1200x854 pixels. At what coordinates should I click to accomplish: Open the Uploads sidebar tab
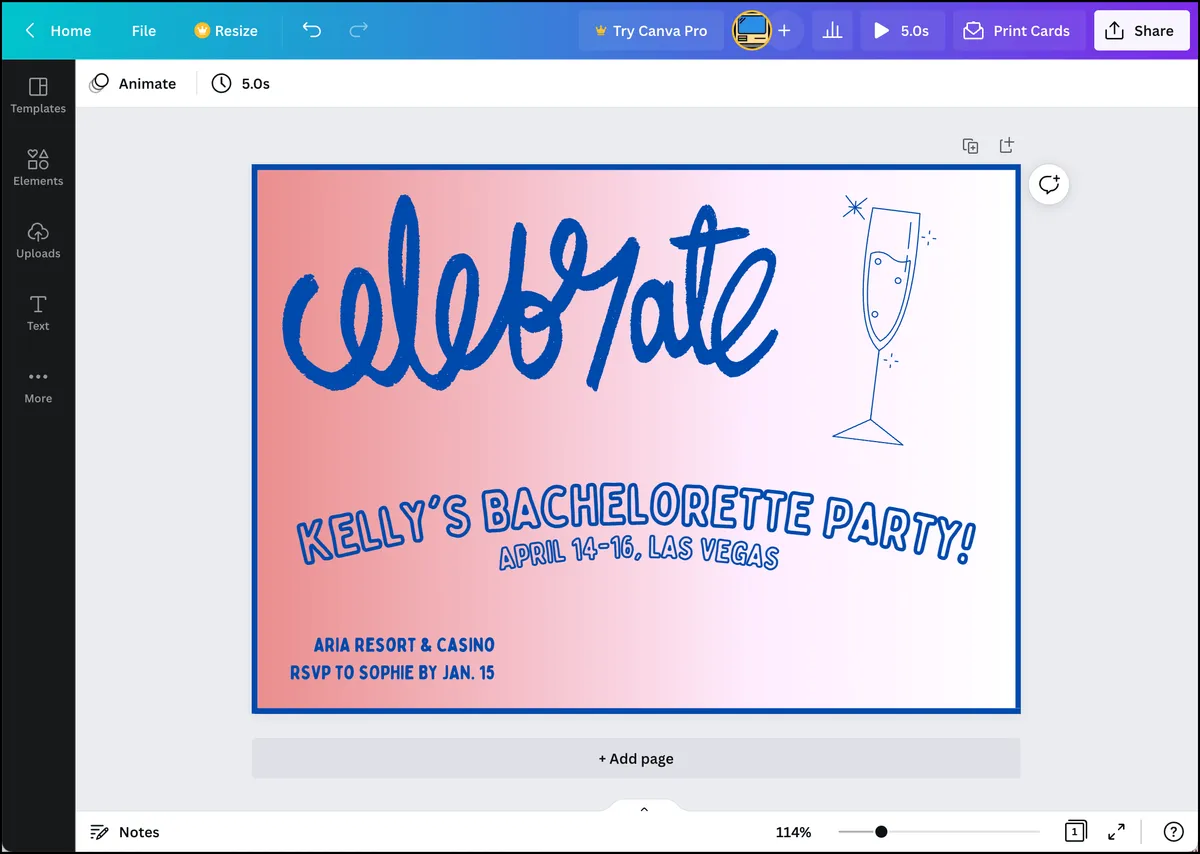click(x=38, y=240)
